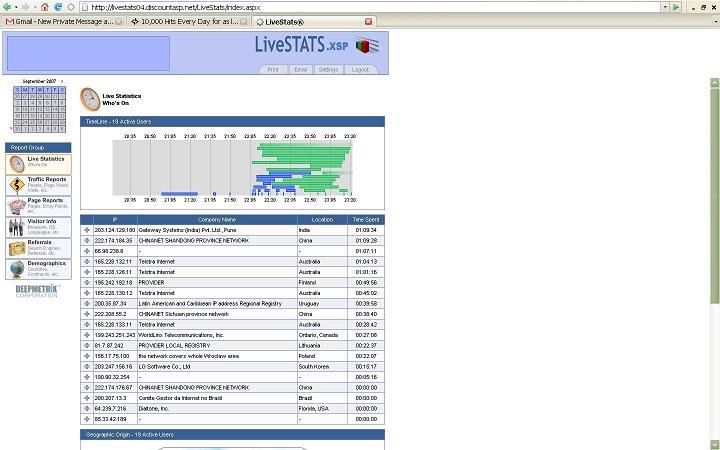Click the Email tab button

coord(300,69)
